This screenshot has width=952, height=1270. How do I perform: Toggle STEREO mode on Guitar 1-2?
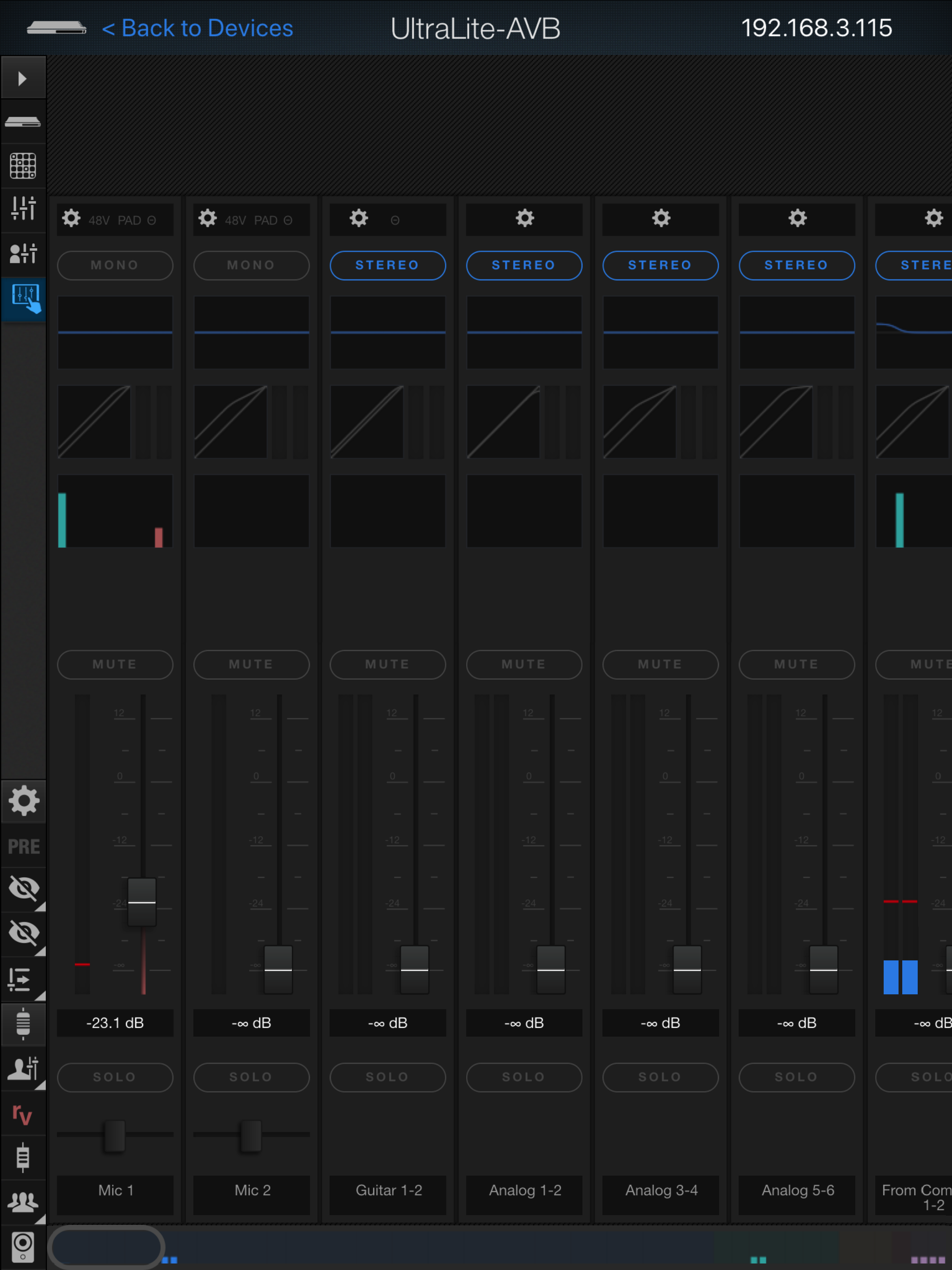click(x=388, y=265)
